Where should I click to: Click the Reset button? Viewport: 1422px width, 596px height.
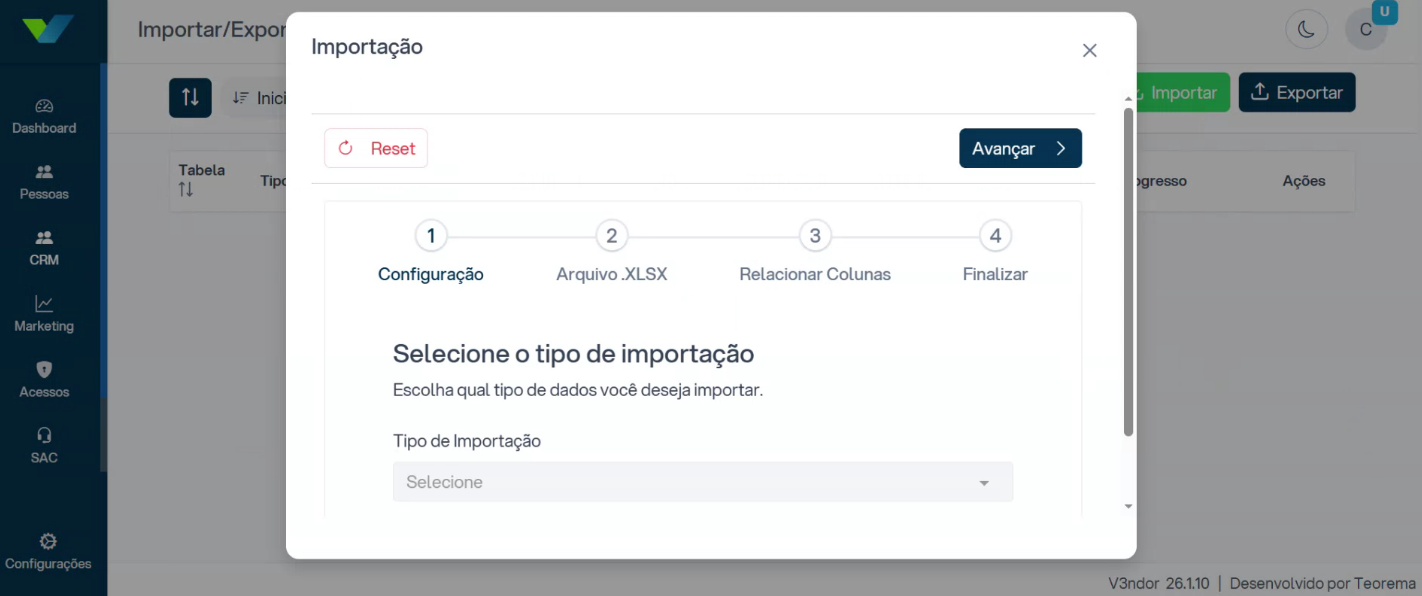[376, 148]
